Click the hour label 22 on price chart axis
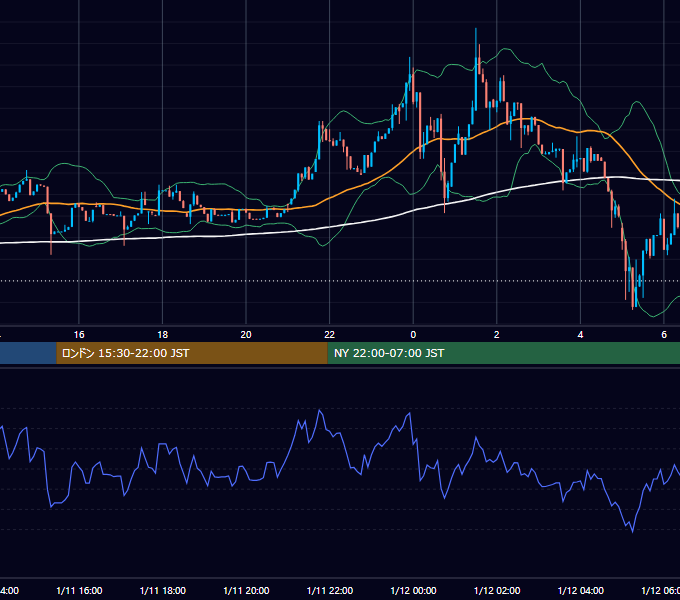This screenshot has height=600, width=680. (330, 335)
